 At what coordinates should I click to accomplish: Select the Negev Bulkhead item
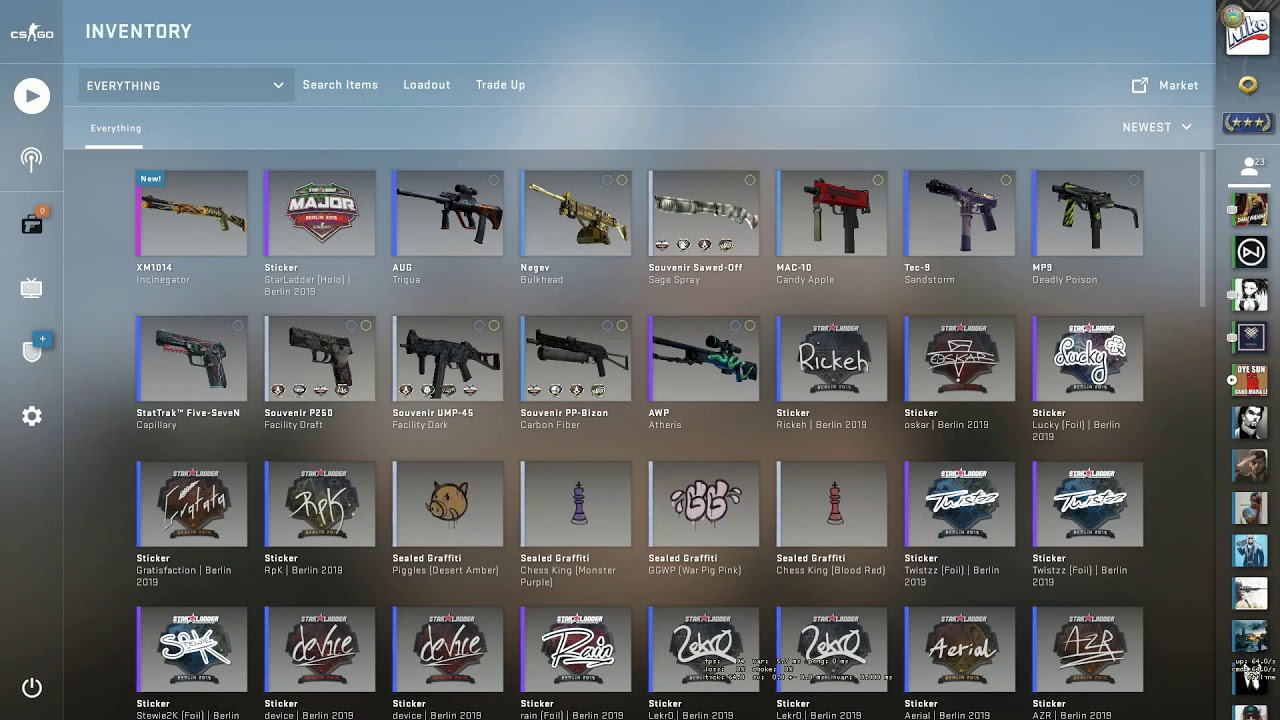(x=576, y=213)
